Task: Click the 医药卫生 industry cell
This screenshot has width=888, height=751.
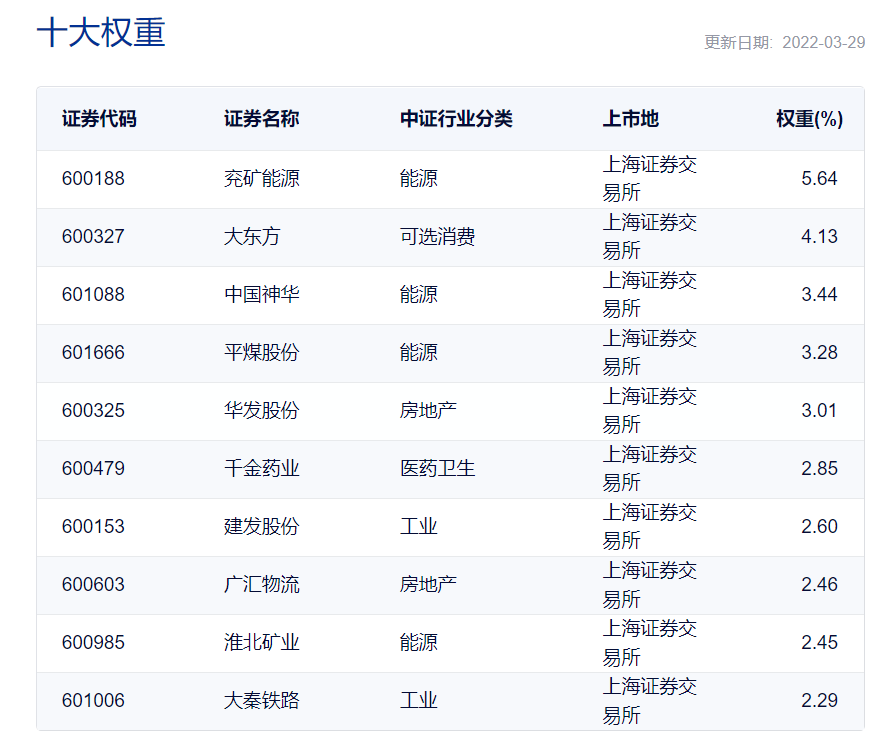Action: [x=437, y=469]
